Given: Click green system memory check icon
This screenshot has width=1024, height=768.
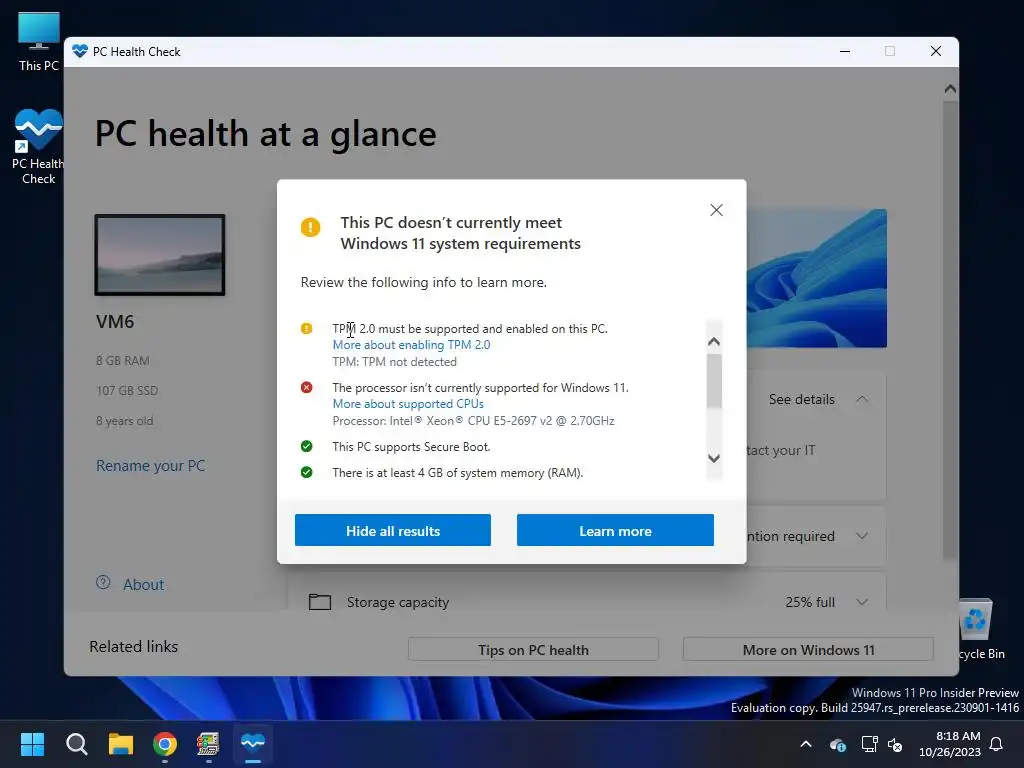Looking at the screenshot, I should pos(306,472).
